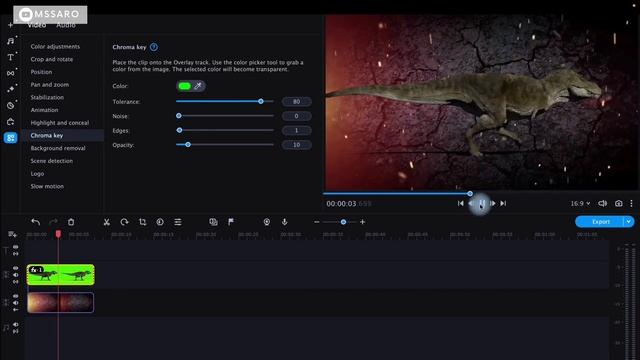Delete the selected clip with the trash icon

pos(71,222)
